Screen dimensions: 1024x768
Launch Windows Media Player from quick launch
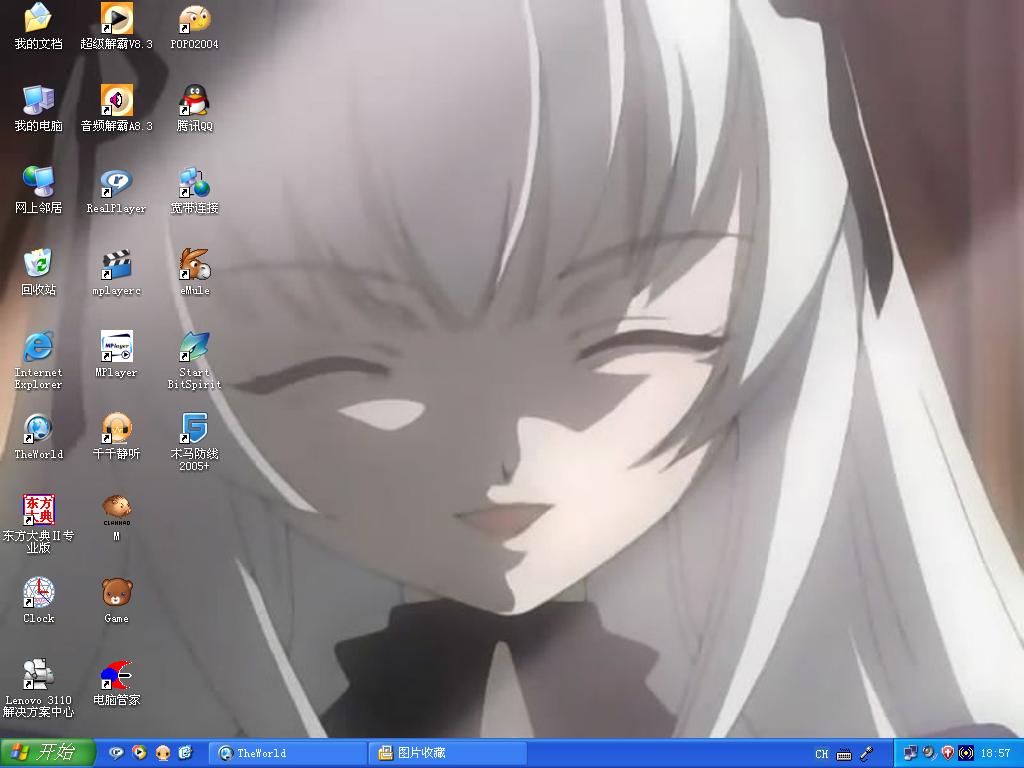tap(139, 753)
